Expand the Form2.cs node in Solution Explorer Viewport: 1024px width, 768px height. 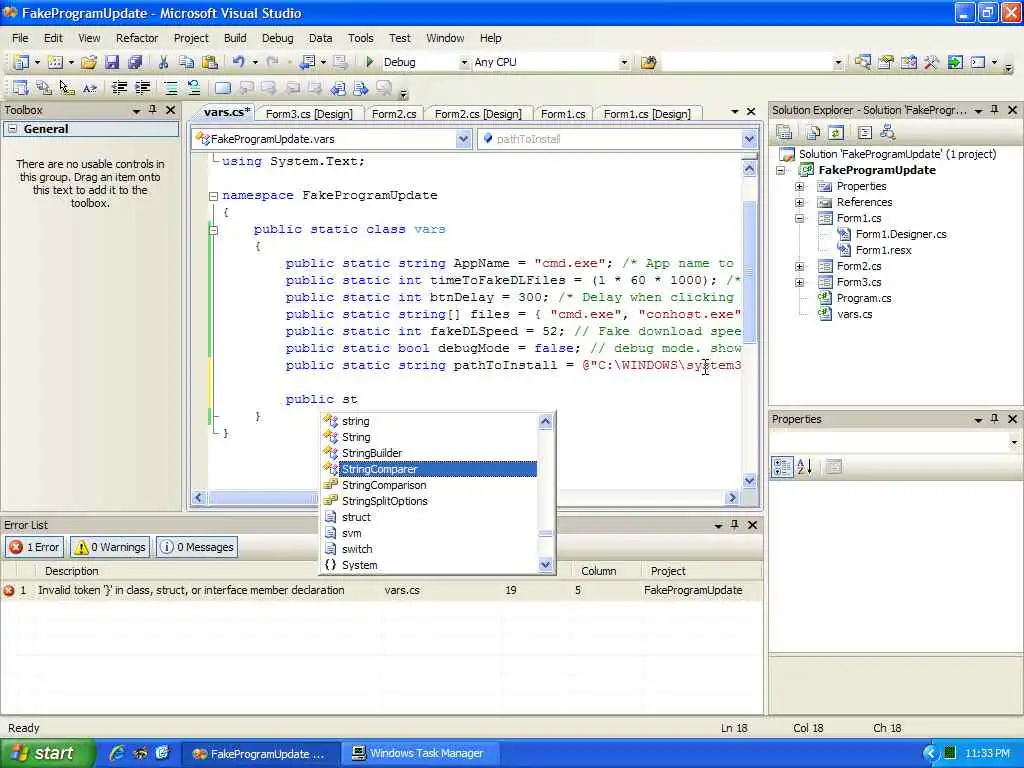point(799,266)
